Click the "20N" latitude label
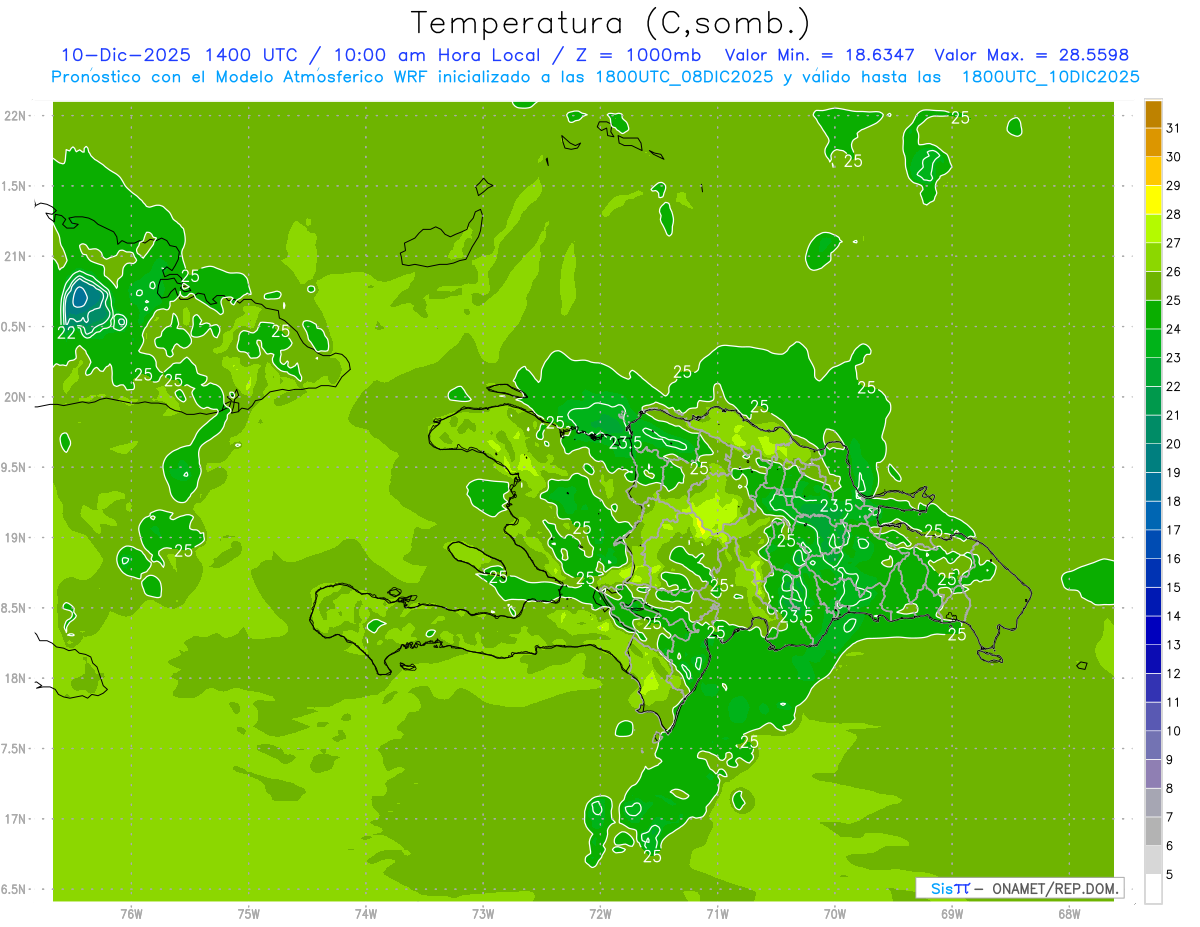 (15, 397)
